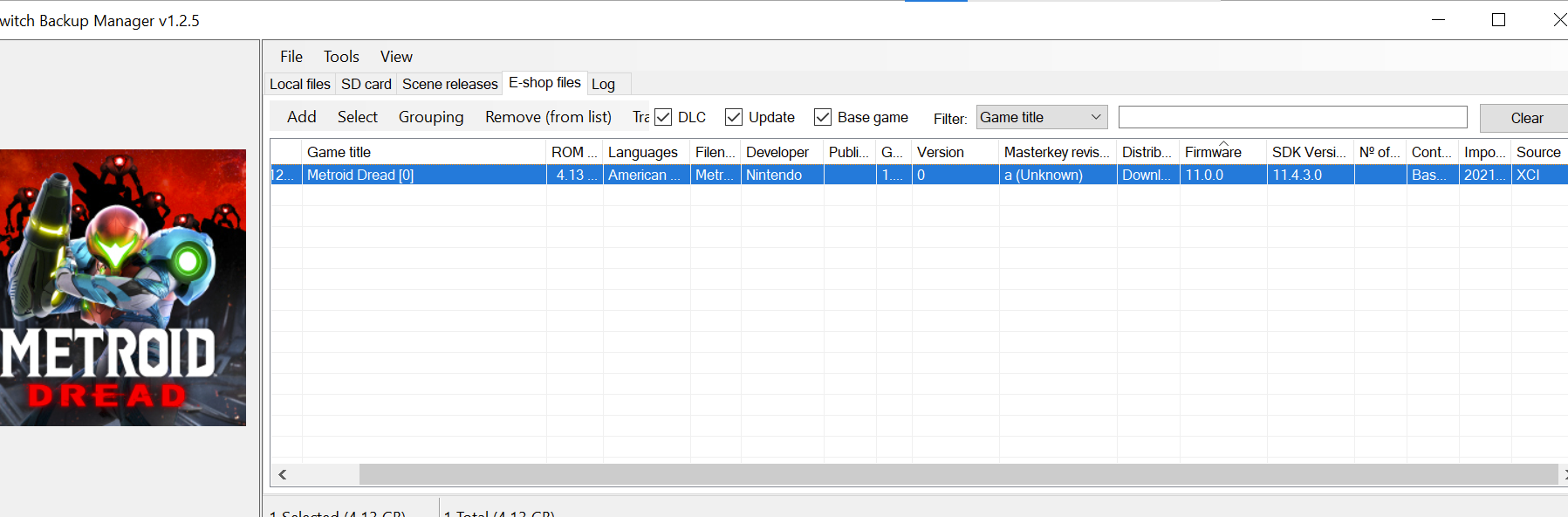Maximize the Switch Backup Manager window
This screenshot has height=517, width=1568.
point(1498,19)
